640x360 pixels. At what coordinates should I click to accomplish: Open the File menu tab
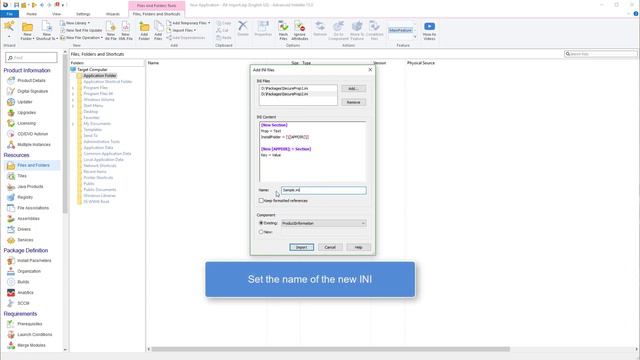(x=9, y=14)
